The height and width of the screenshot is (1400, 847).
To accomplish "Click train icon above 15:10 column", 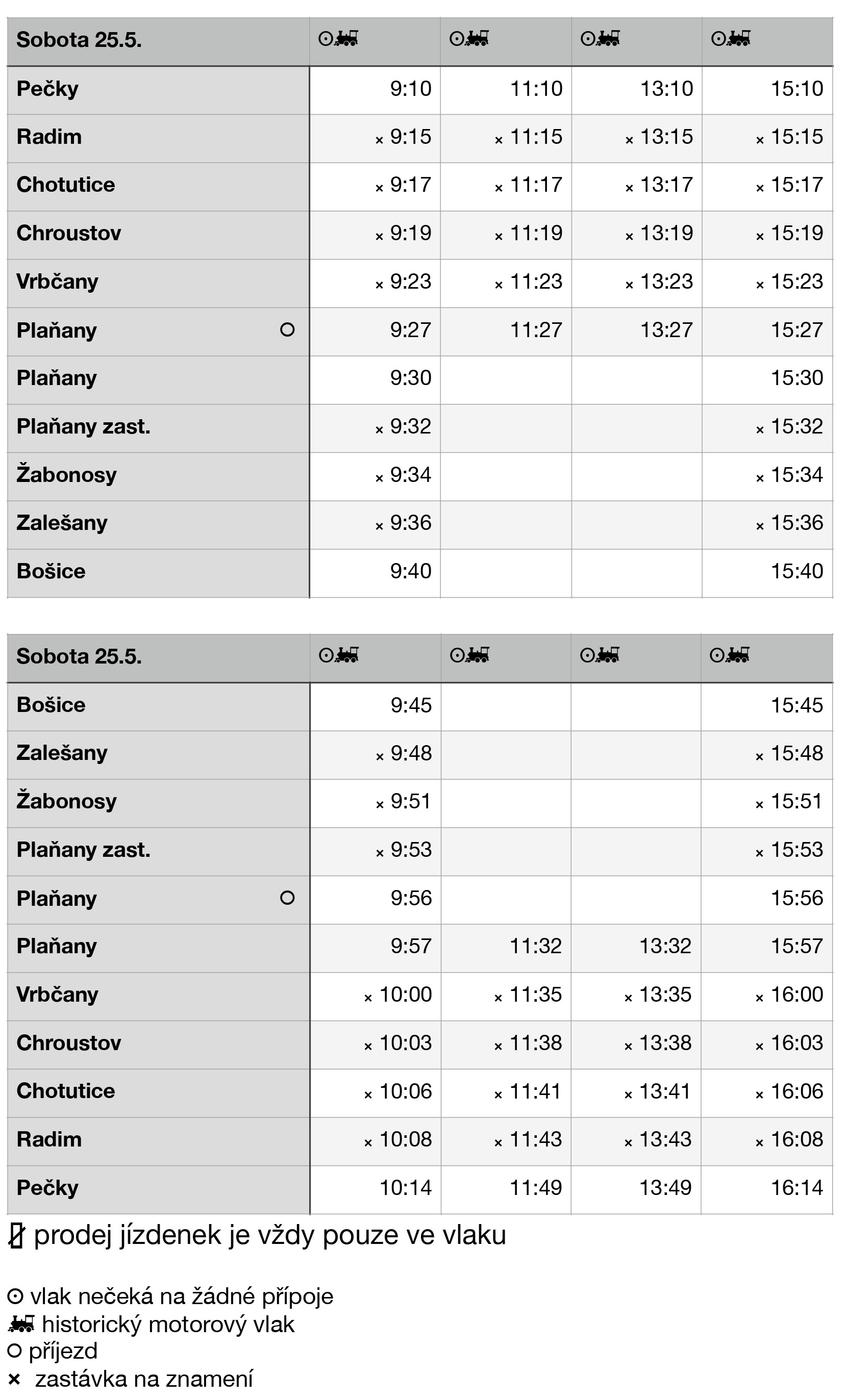I will pyautogui.click(x=738, y=39).
